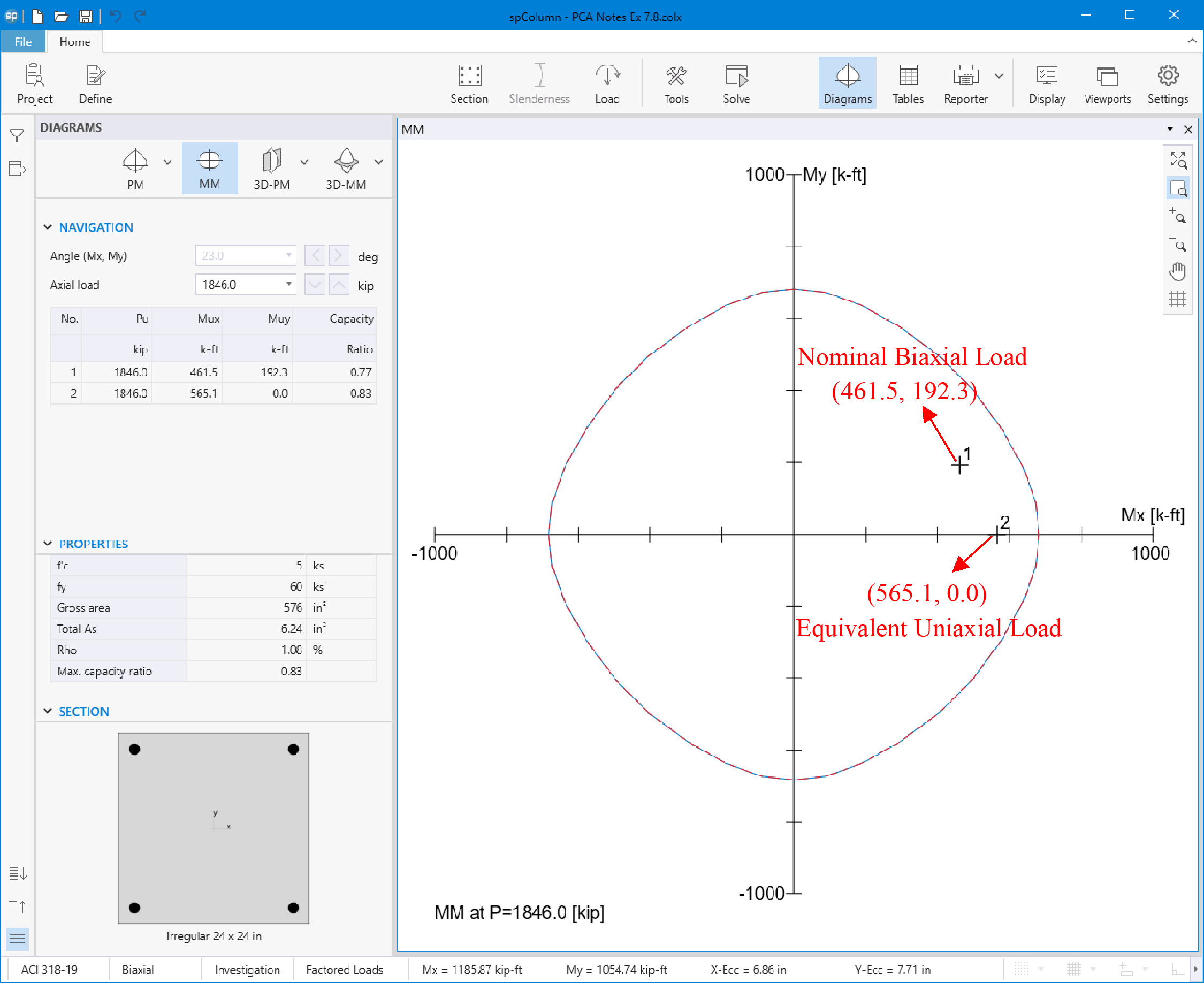Collapse the SECTION panel
This screenshot has height=983, width=1204.
48,711
